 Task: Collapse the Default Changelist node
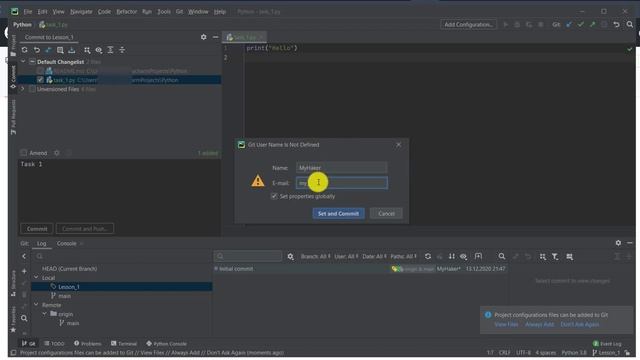pyautogui.click(x=23, y=62)
